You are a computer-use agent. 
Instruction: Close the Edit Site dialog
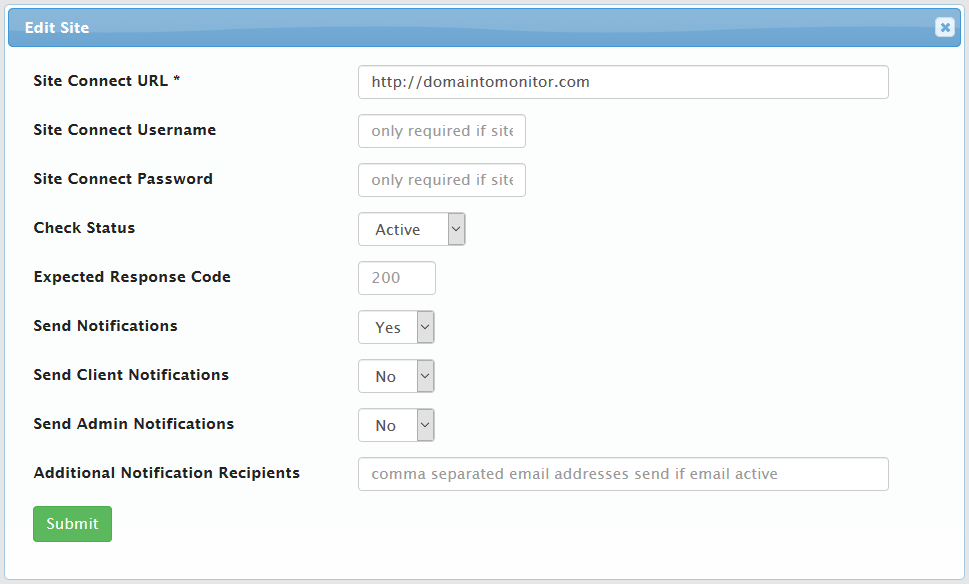click(944, 27)
